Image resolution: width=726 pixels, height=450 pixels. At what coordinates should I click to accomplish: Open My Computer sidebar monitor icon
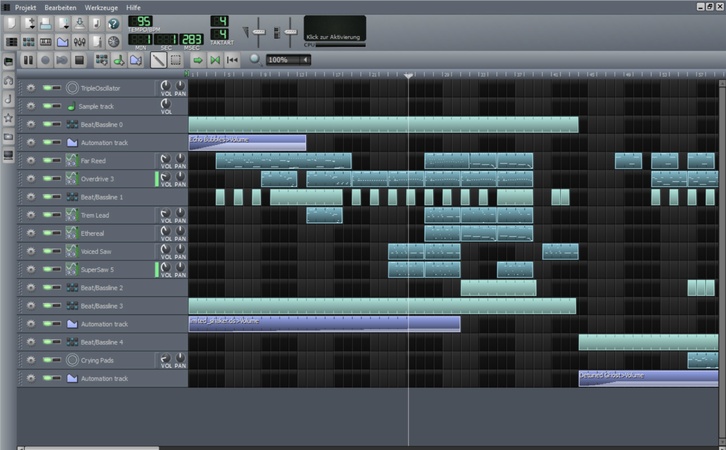[x=8, y=155]
